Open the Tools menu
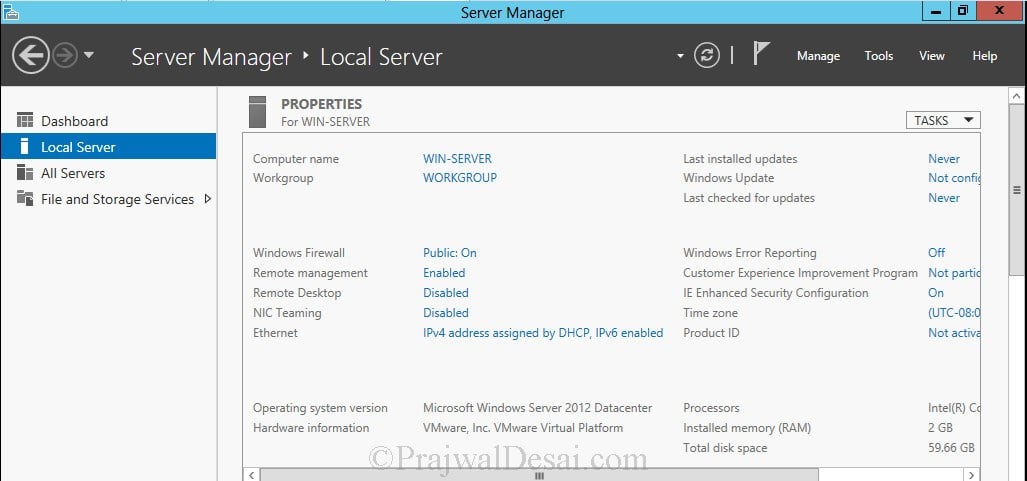1027x481 pixels. pyautogui.click(x=878, y=56)
